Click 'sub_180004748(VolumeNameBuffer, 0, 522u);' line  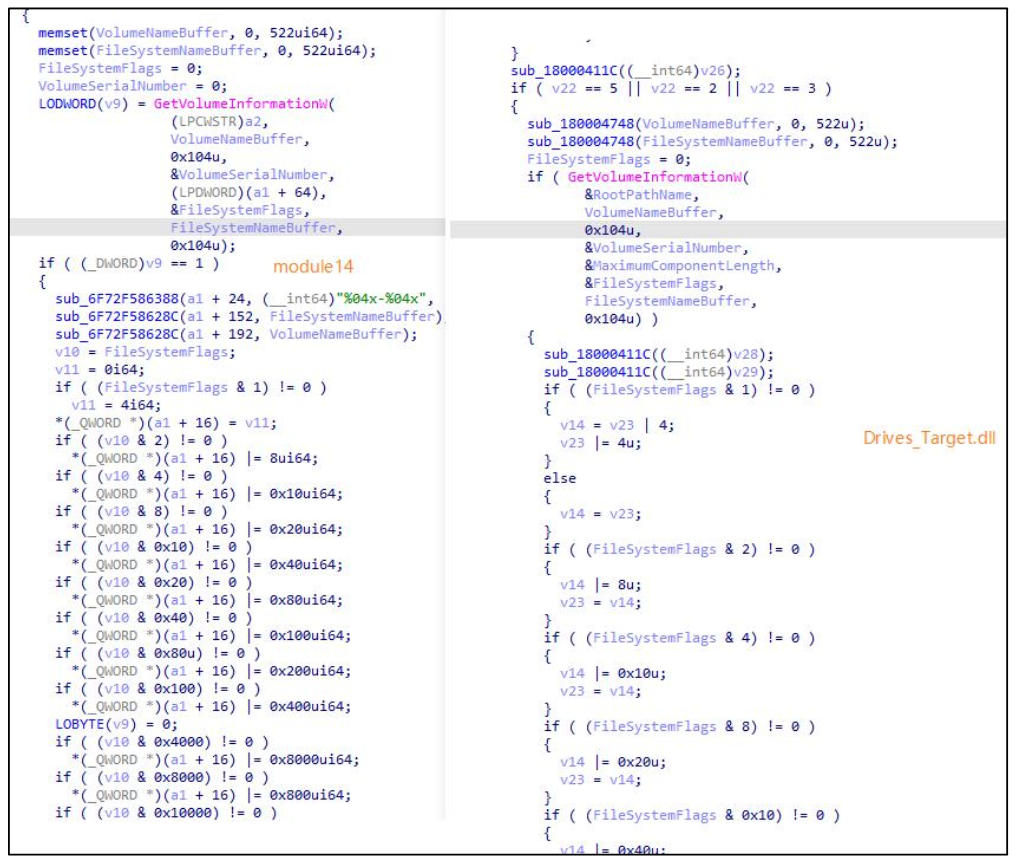click(696, 124)
